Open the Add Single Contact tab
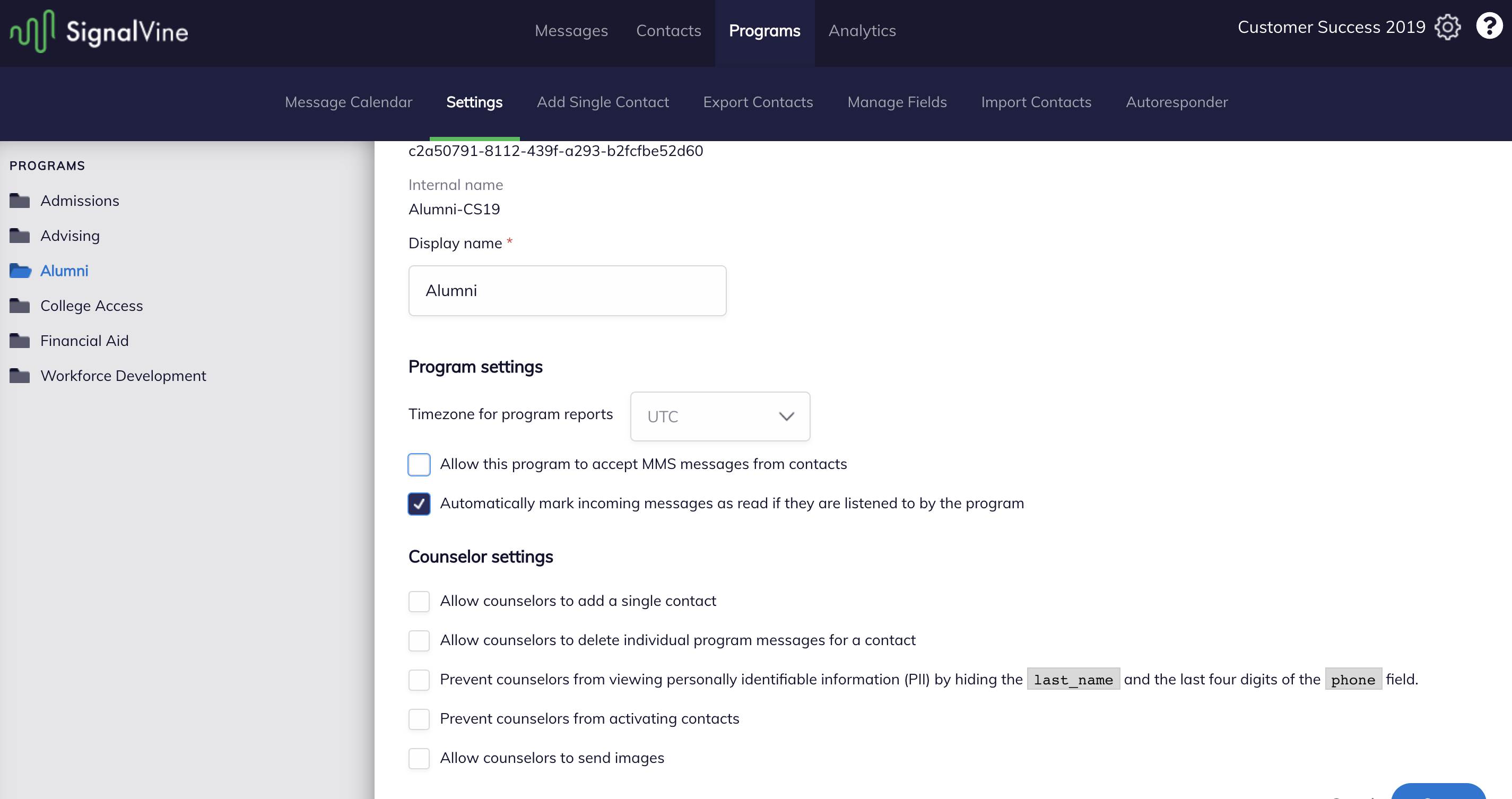The width and height of the screenshot is (1512, 799). (x=602, y=102)
